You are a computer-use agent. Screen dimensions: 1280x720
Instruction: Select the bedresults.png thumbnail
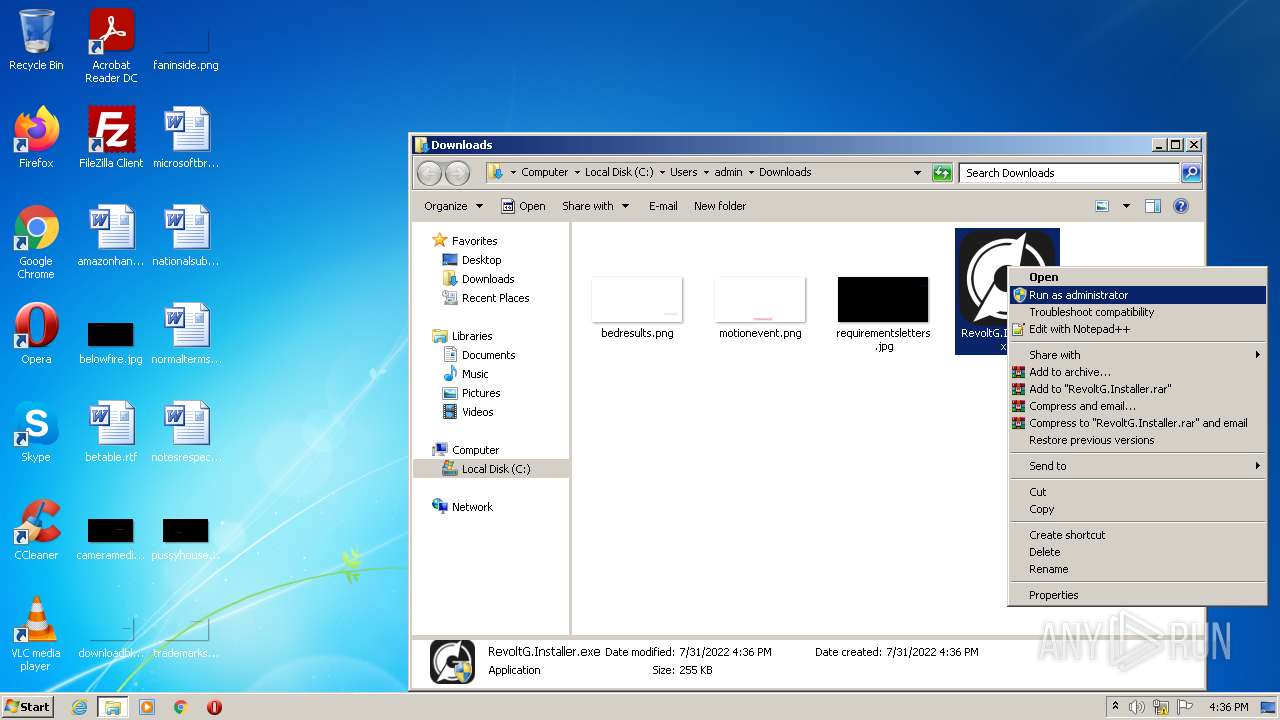coord(637,310)
